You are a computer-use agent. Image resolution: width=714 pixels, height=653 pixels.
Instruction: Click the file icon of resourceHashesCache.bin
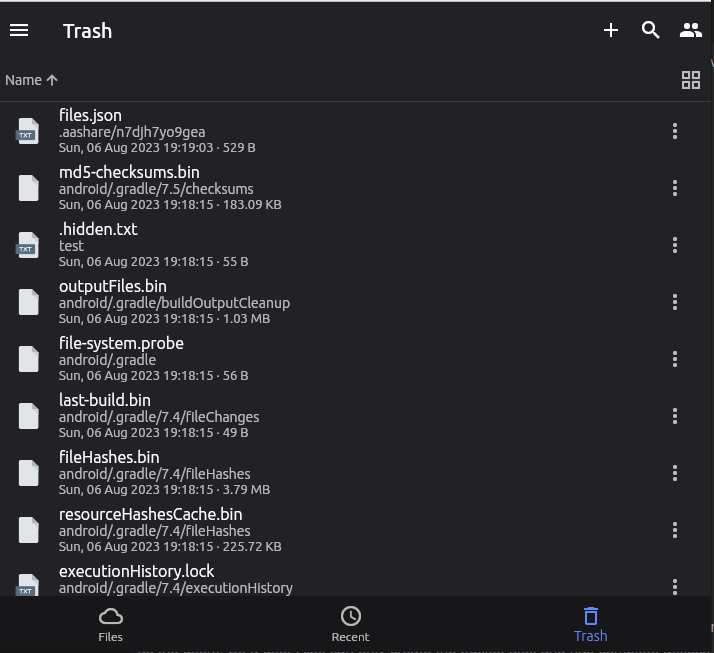[28, 530]
